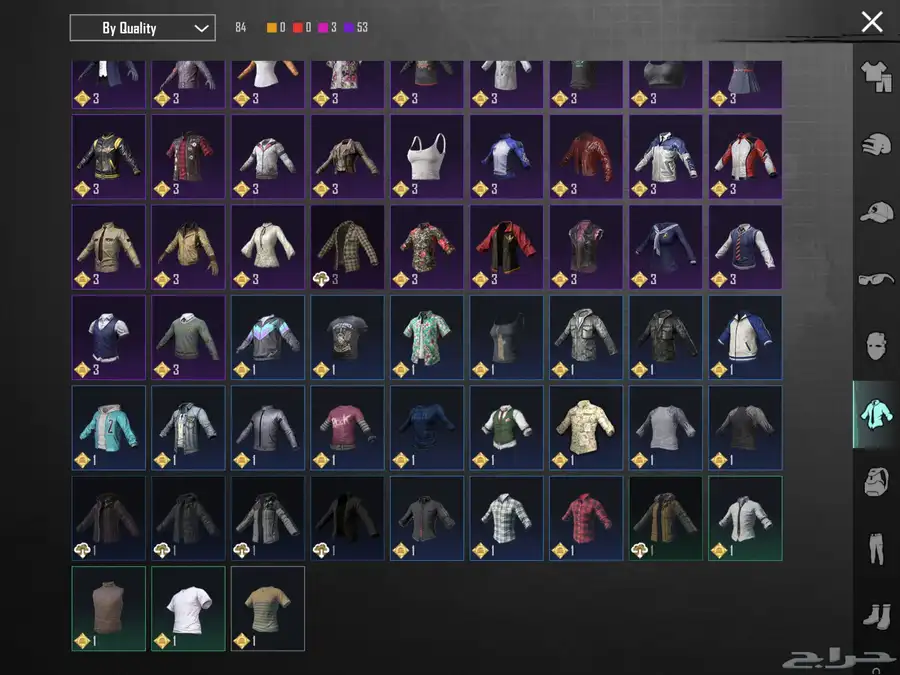
Task: Choose the open olive plaid jacket
Action: [x=347, y=247]
